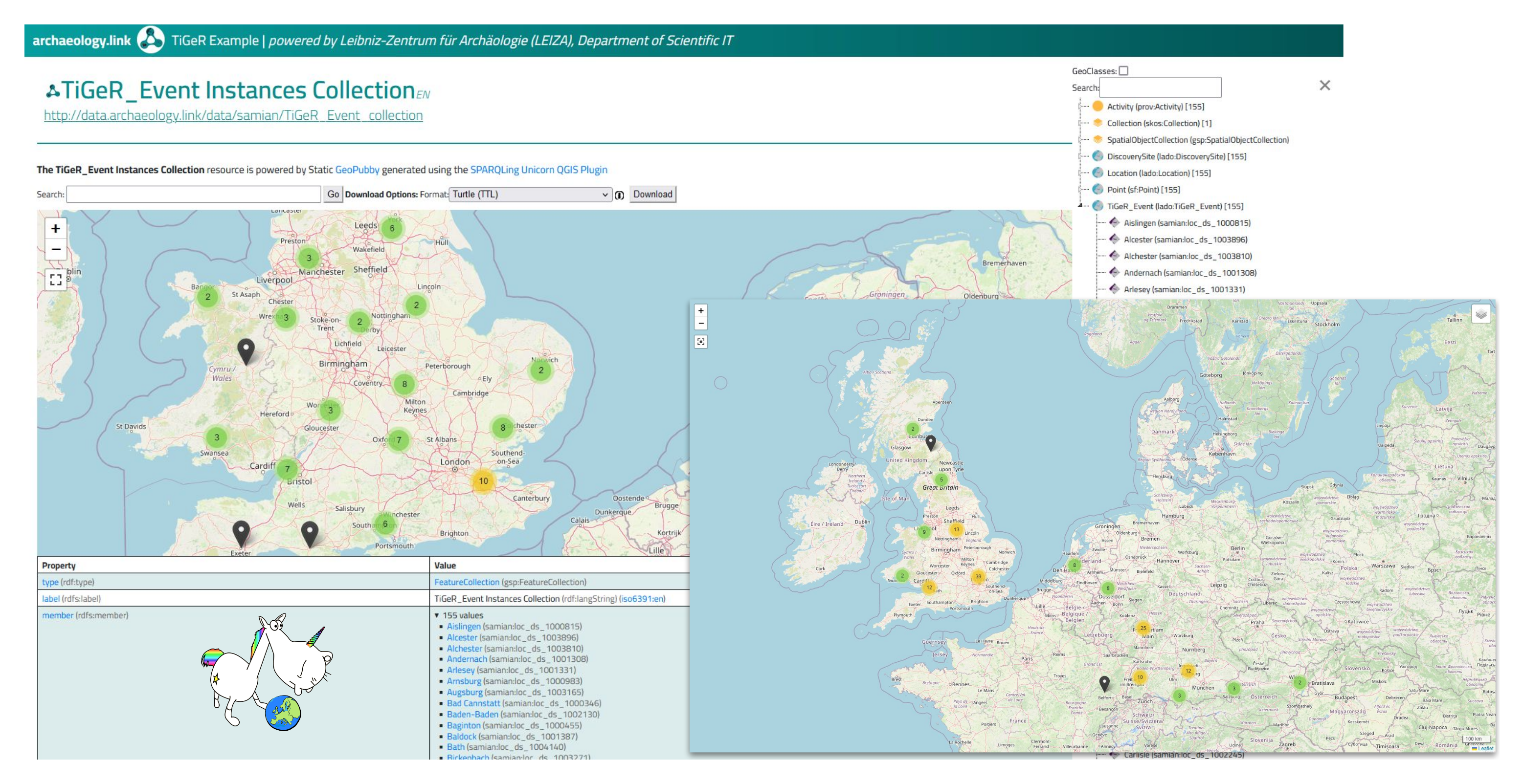Select SpatialObjectCollection tree entry
1524x784 pixels.
[x=1198, y=140]
